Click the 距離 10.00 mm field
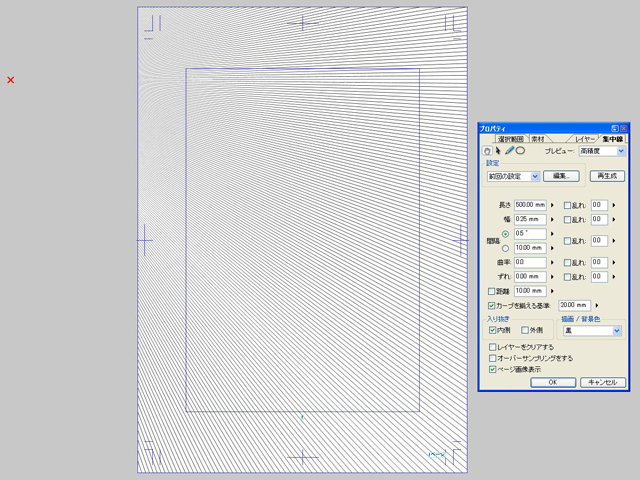This screenshot has height=480, width=640. (530, 291)
